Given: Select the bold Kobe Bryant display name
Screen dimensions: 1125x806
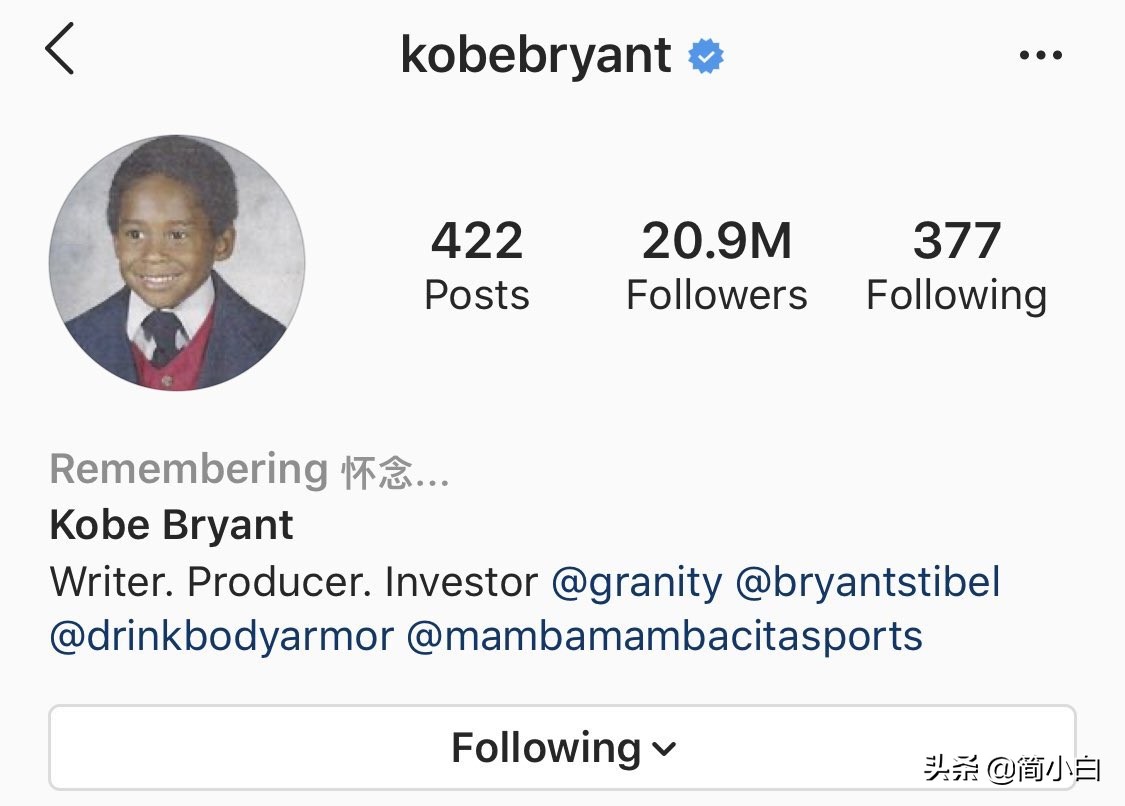Looking at the screenshot, I should click(x=172, y=525).
